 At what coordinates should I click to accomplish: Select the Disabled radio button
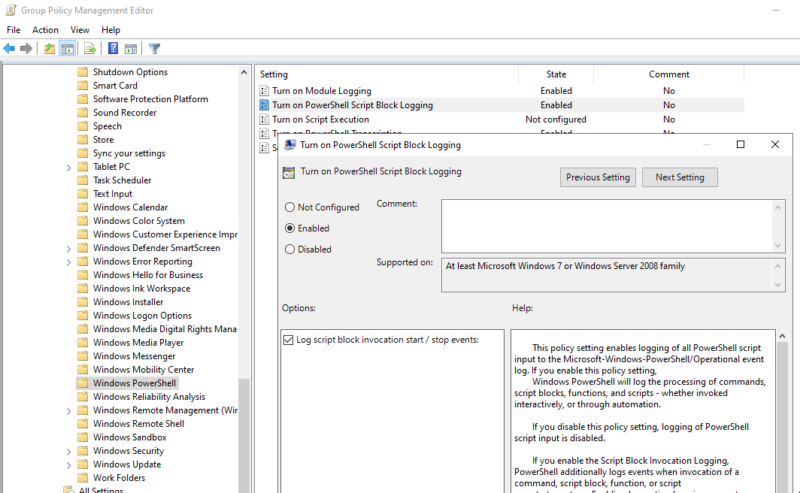[290, 249]
